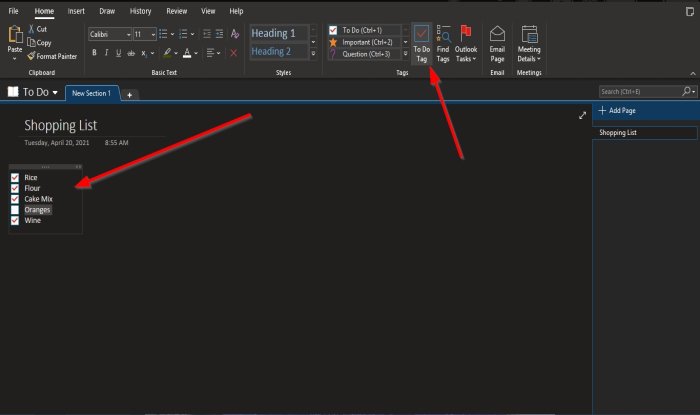Viewport: 700px width, 415px height.
Task: Uncheck the Rice checkbox
Action: tap(15, 178)
